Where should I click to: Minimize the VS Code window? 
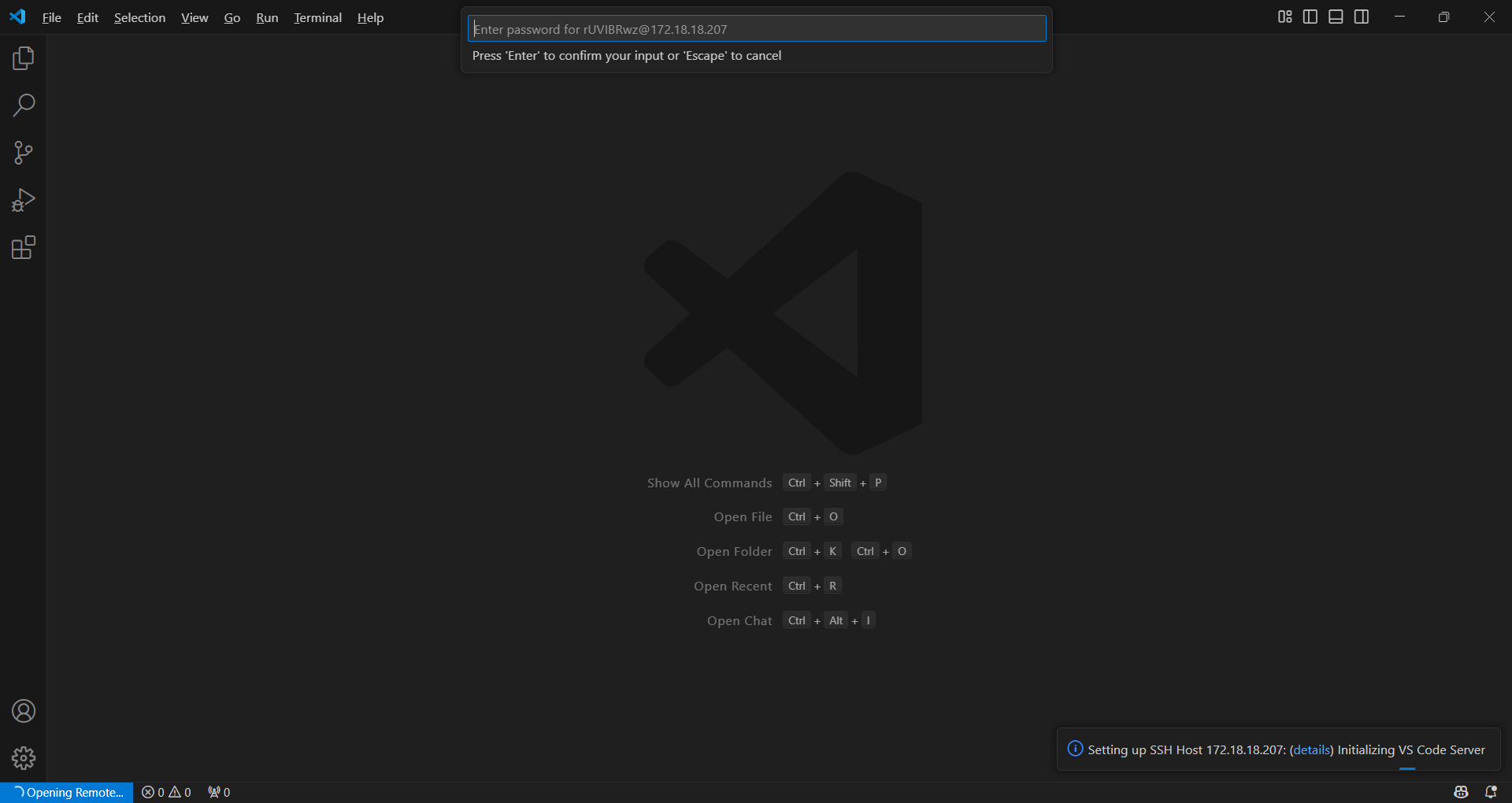tap(1399, 17)
